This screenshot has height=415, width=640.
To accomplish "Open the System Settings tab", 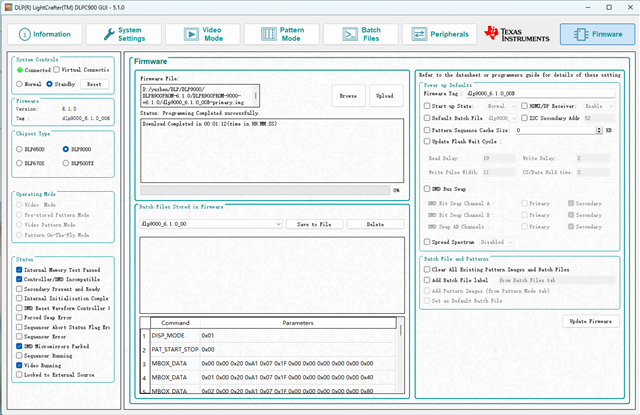I will click(124, 34).
